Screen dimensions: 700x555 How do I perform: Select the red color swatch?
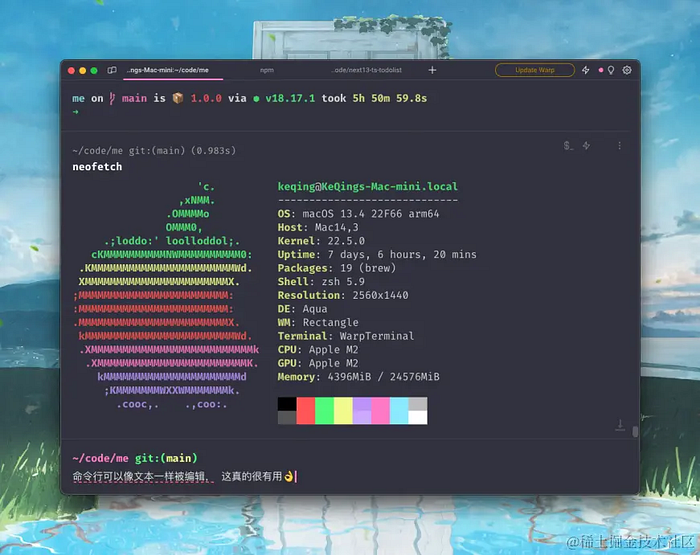click(x=306, y=410)
